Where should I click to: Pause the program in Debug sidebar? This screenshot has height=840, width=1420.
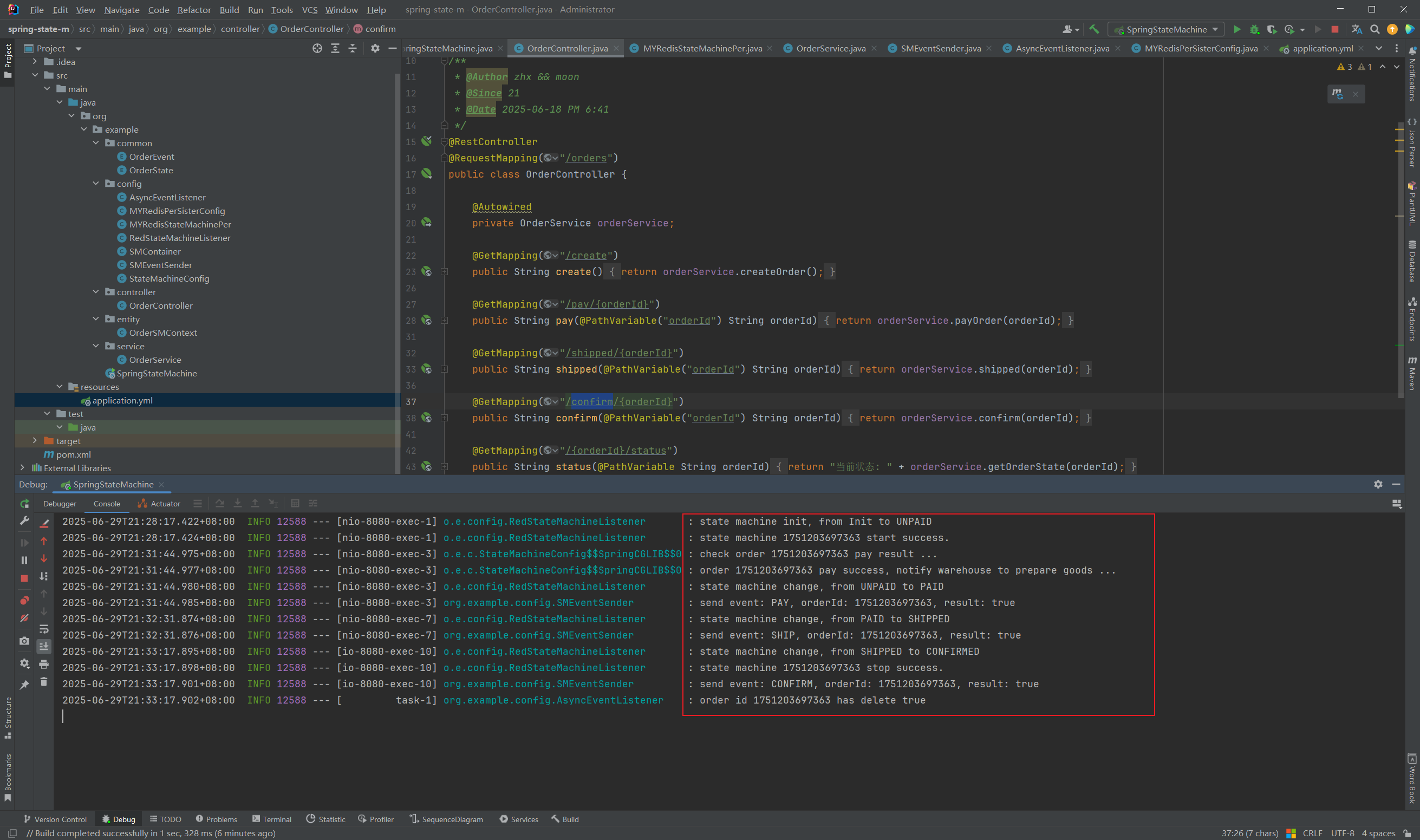24,561
